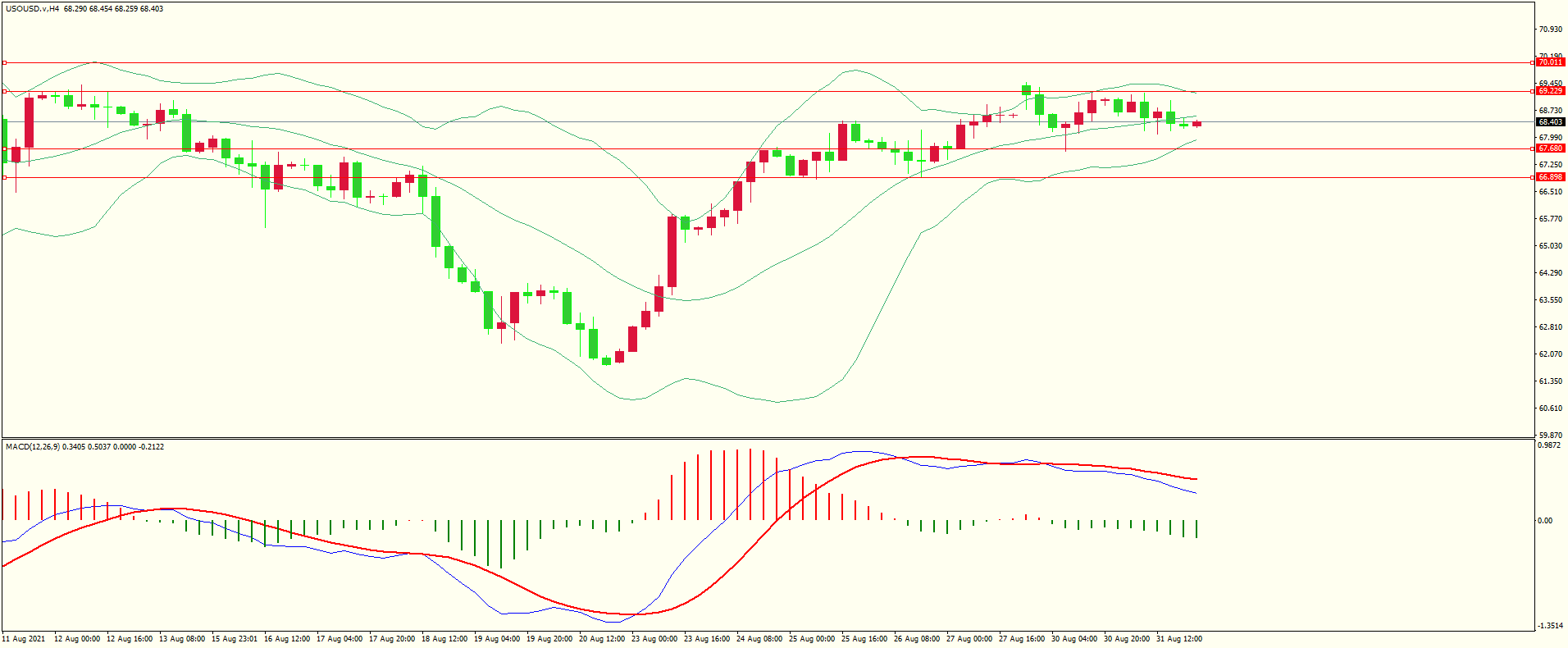
Task: Click the 63.550 price axis label
Action: coord(1550,300)
